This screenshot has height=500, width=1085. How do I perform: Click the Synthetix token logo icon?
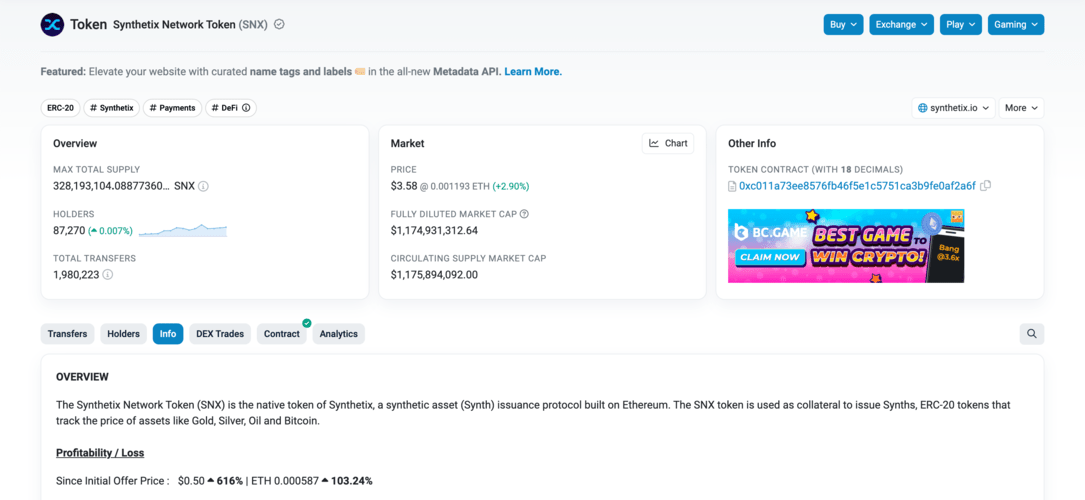pos(52,24)
